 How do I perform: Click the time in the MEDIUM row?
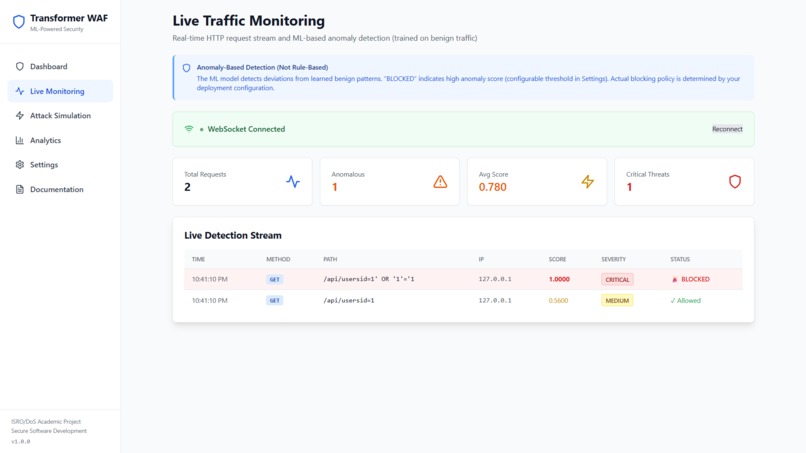[210, 300]
